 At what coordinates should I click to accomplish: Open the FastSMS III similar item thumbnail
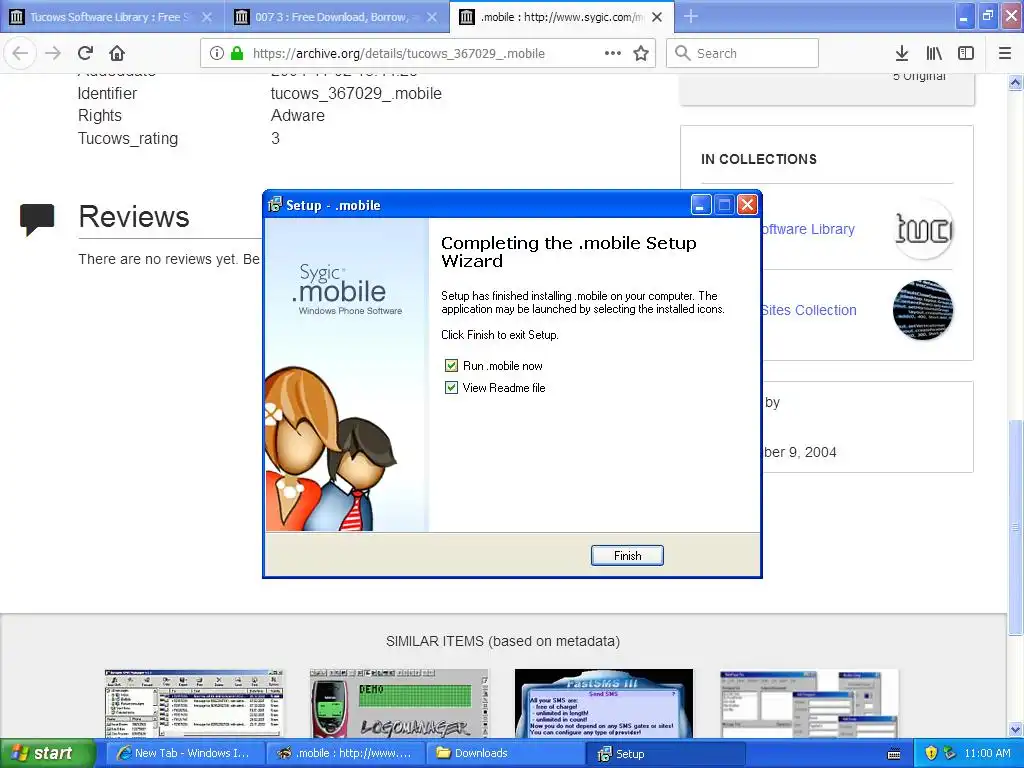click(604, 703)
